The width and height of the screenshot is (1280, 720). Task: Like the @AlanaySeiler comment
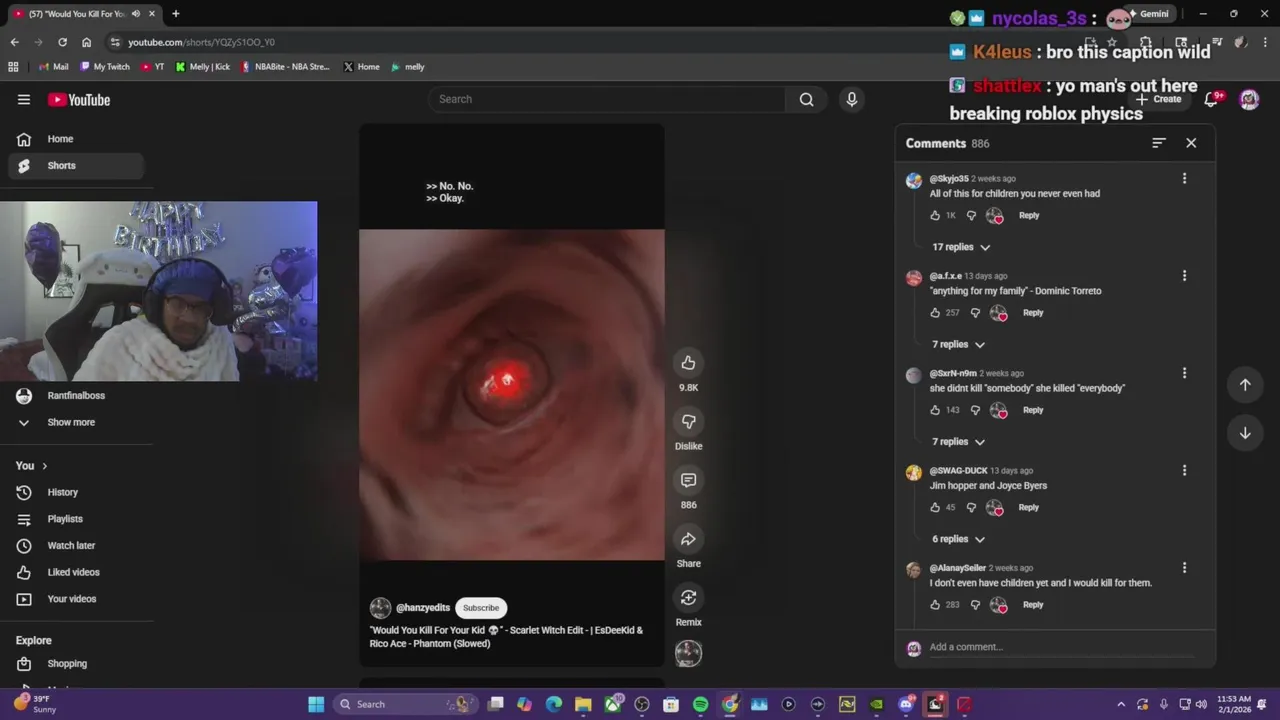point(935,605)
